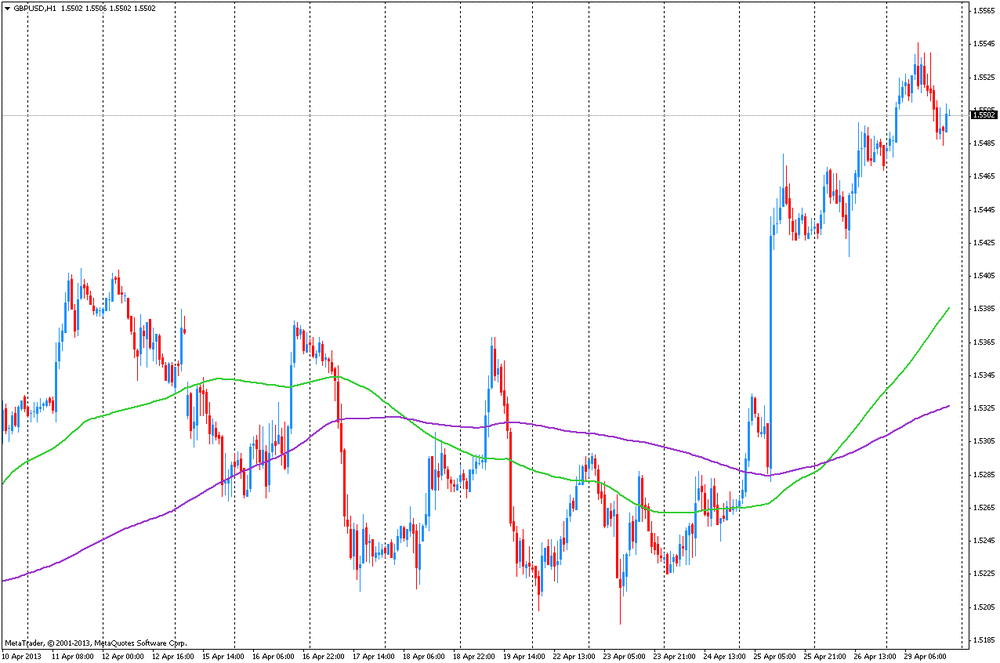Click the 11 Apr 08:00 time label
Screen dimensions: 1000x663
pos(72,656)
